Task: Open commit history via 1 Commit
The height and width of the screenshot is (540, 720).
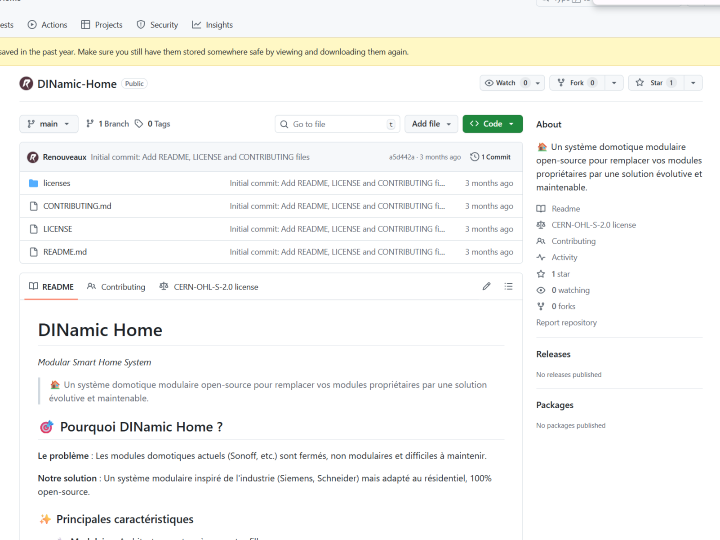Action: [x=491, y=157]
